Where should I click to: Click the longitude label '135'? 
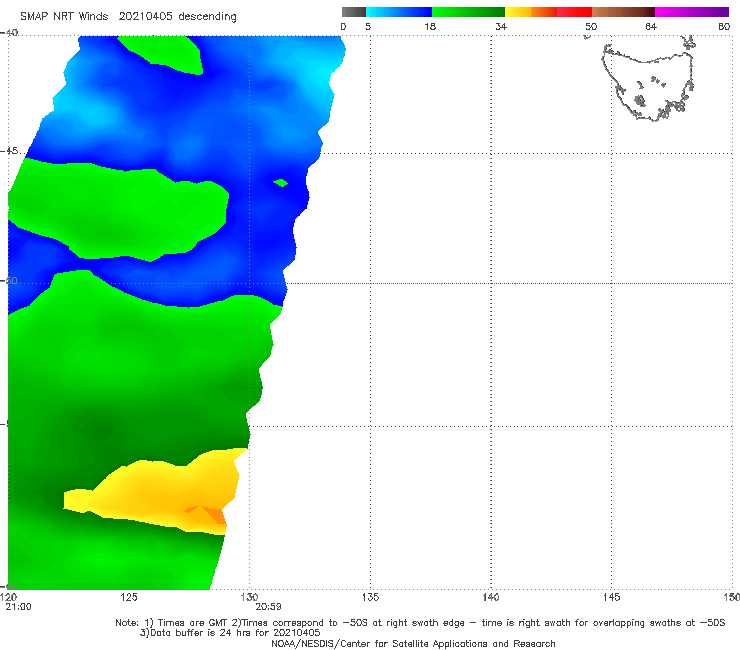coord(370,598)
